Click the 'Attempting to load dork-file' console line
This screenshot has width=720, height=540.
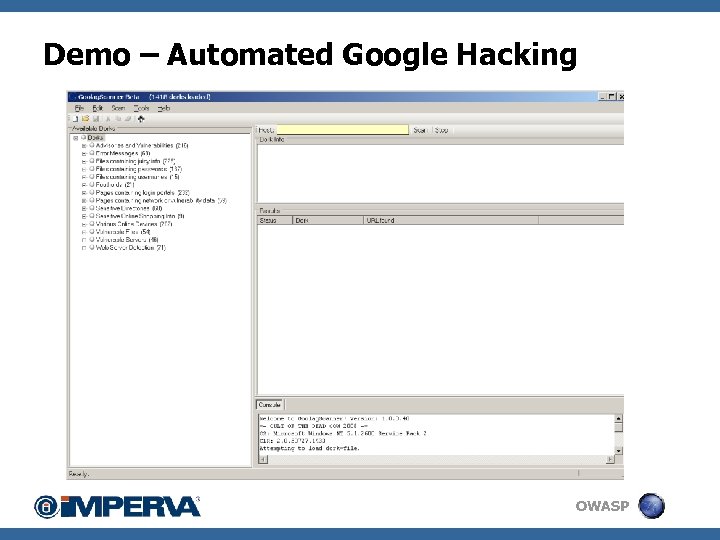point(309,448)
